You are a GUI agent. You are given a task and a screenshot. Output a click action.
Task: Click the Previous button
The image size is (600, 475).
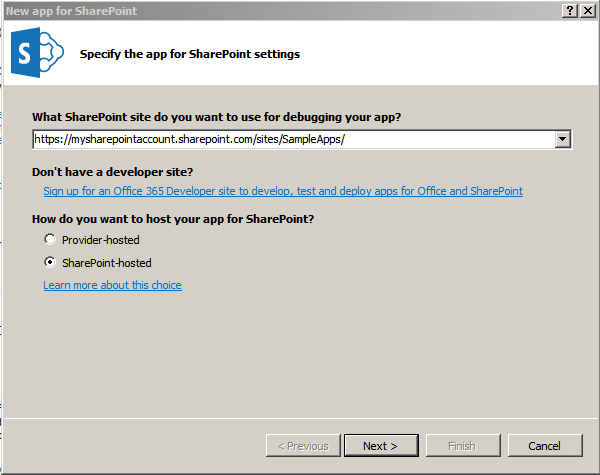(x=303, y=446)
